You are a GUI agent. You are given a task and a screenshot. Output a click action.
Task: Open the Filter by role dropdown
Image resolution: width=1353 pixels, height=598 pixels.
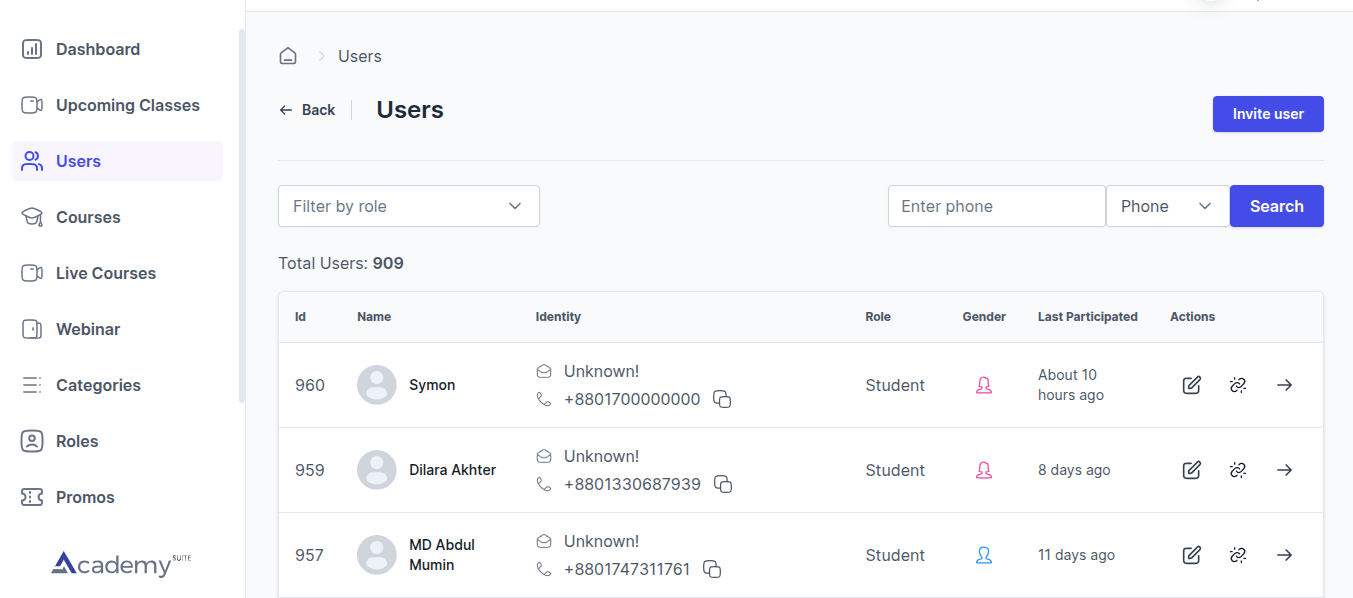coord(408,206)
